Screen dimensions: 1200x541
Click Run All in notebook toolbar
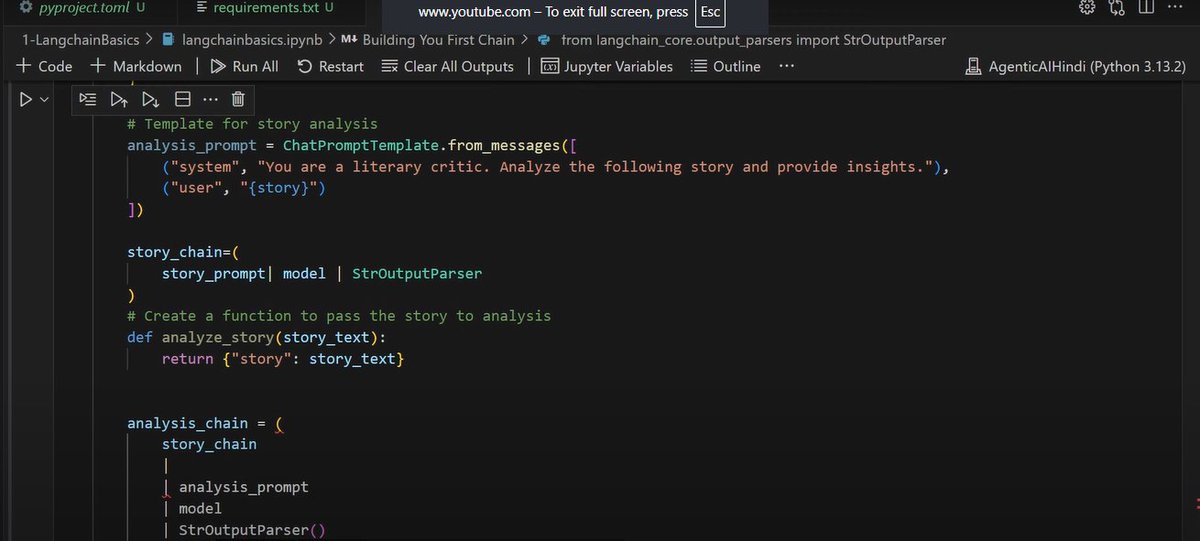pos(244,66)
